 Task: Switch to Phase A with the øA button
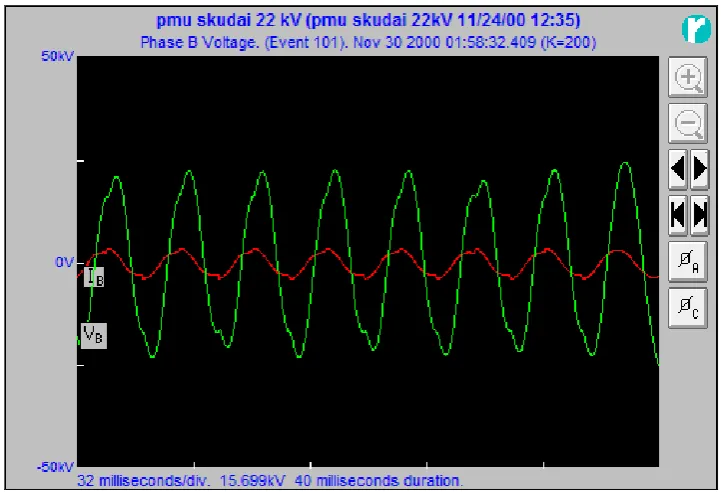tap(688, 261)
